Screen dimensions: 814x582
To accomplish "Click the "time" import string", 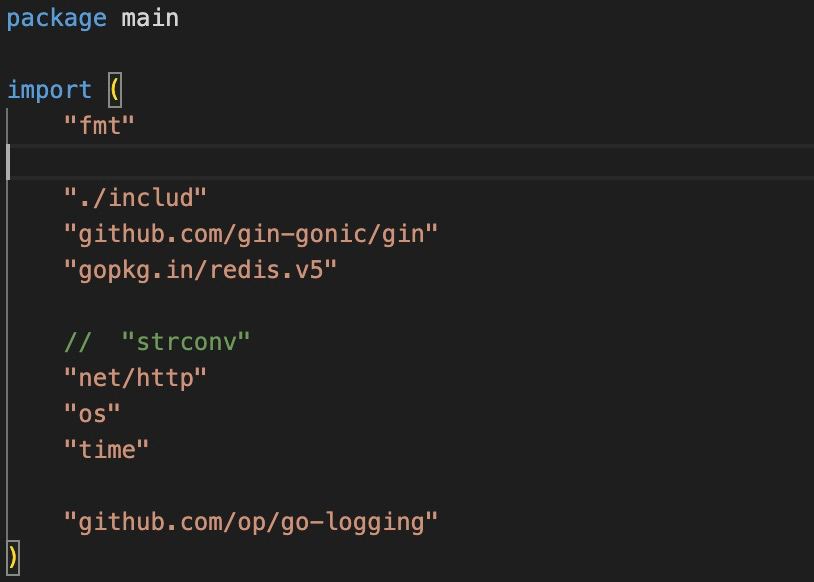I will 106,450.
